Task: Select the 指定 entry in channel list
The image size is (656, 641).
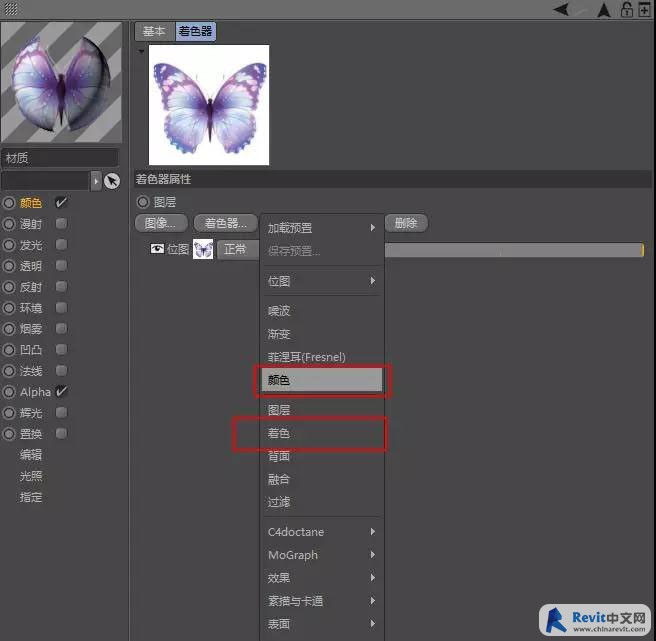Action: coord(31,497)
